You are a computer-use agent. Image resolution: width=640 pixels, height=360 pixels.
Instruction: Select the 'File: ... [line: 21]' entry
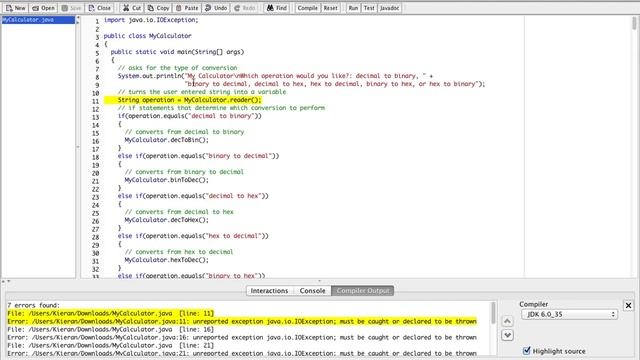(x=111, y=345)
